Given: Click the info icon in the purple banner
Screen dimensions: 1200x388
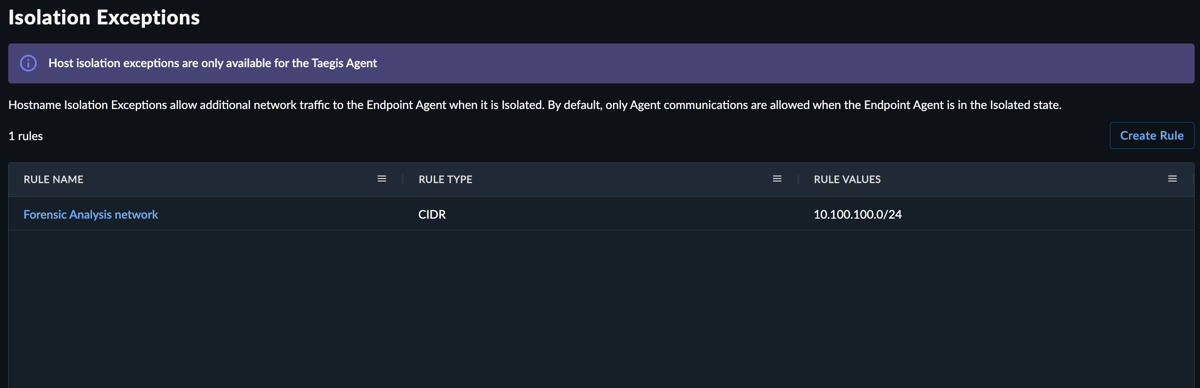Looking at the screenshot, I should tap(29, 64).
